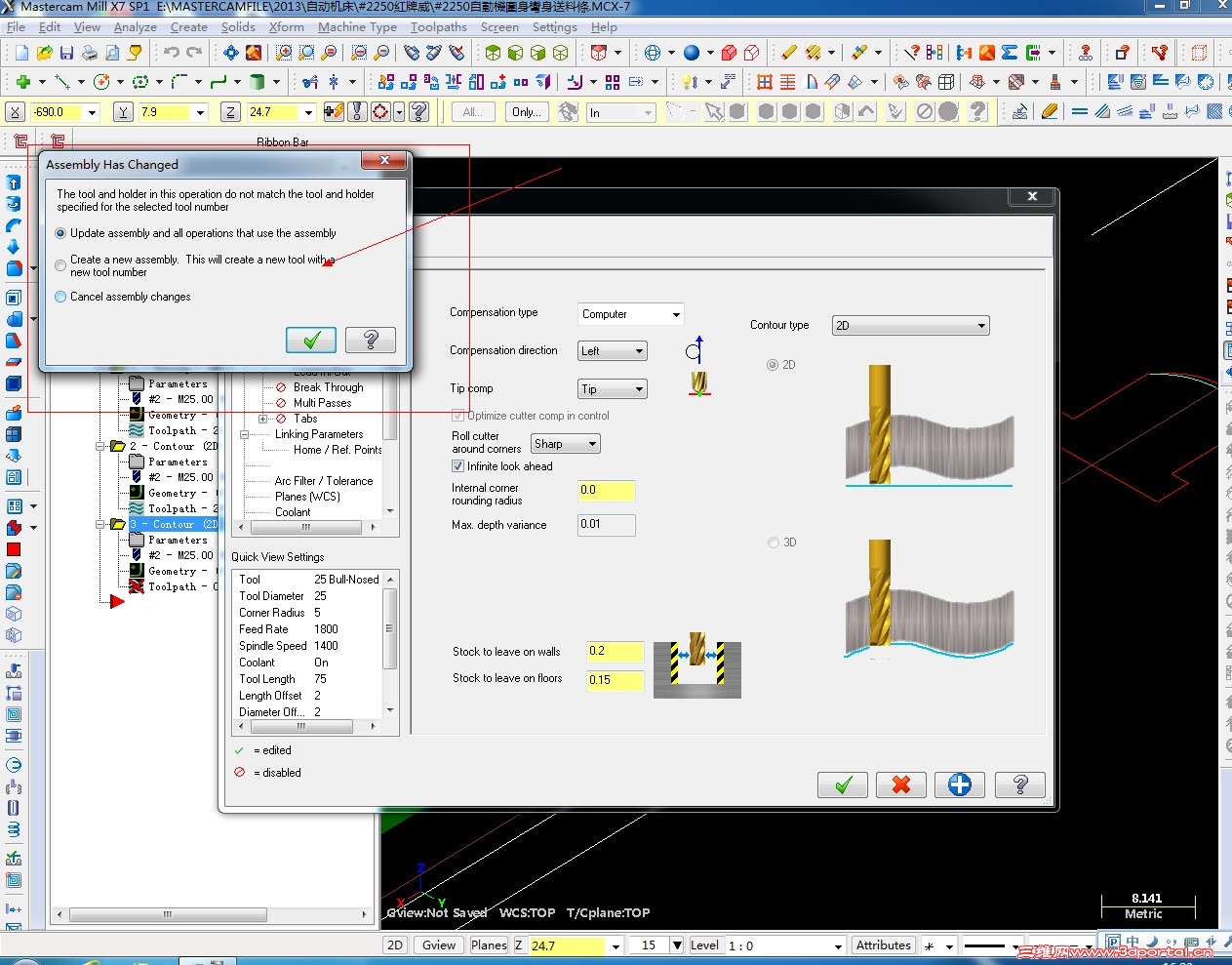Click the blue plus apply button in the Contour dialog

(x=960, y=784)
